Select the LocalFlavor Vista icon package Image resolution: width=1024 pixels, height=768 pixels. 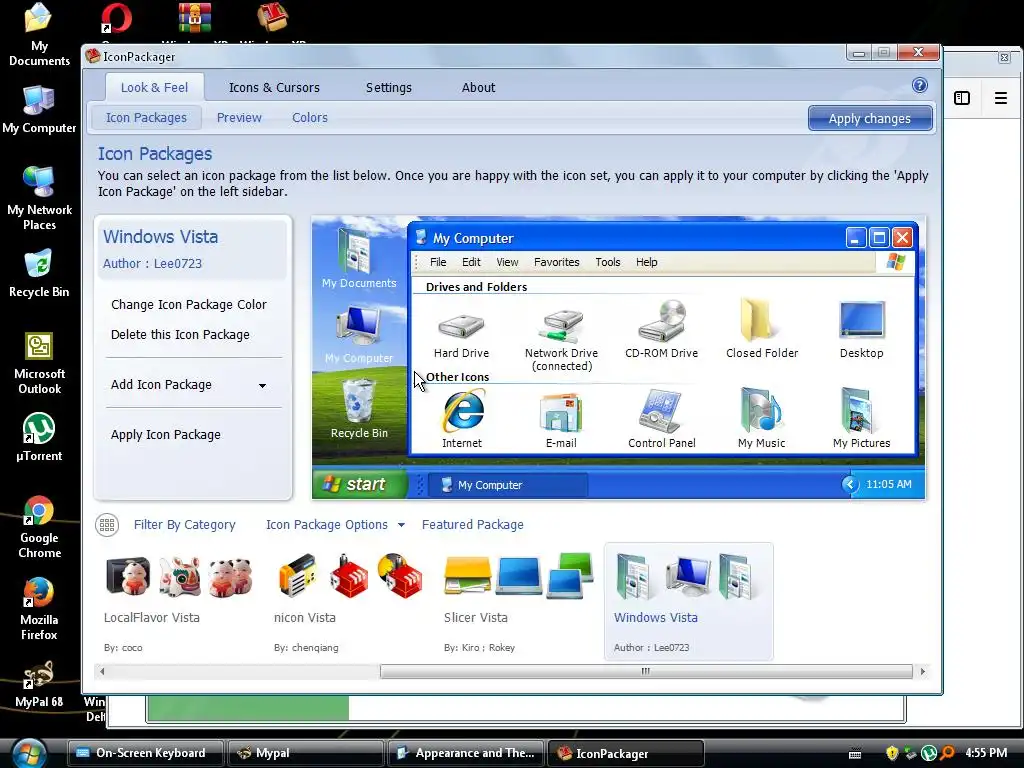pyautogui.click(x=179, y=602)
